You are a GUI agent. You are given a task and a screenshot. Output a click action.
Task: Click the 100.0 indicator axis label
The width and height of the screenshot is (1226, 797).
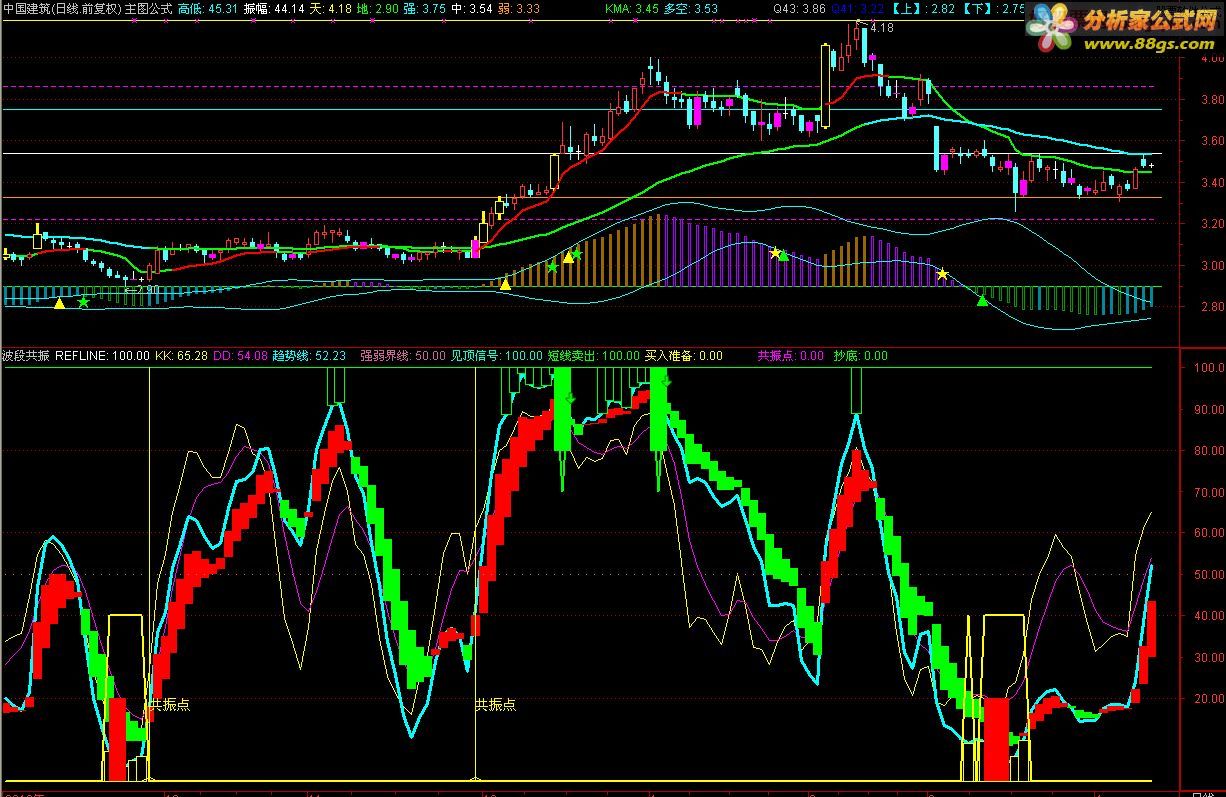tap(1209, 368)
